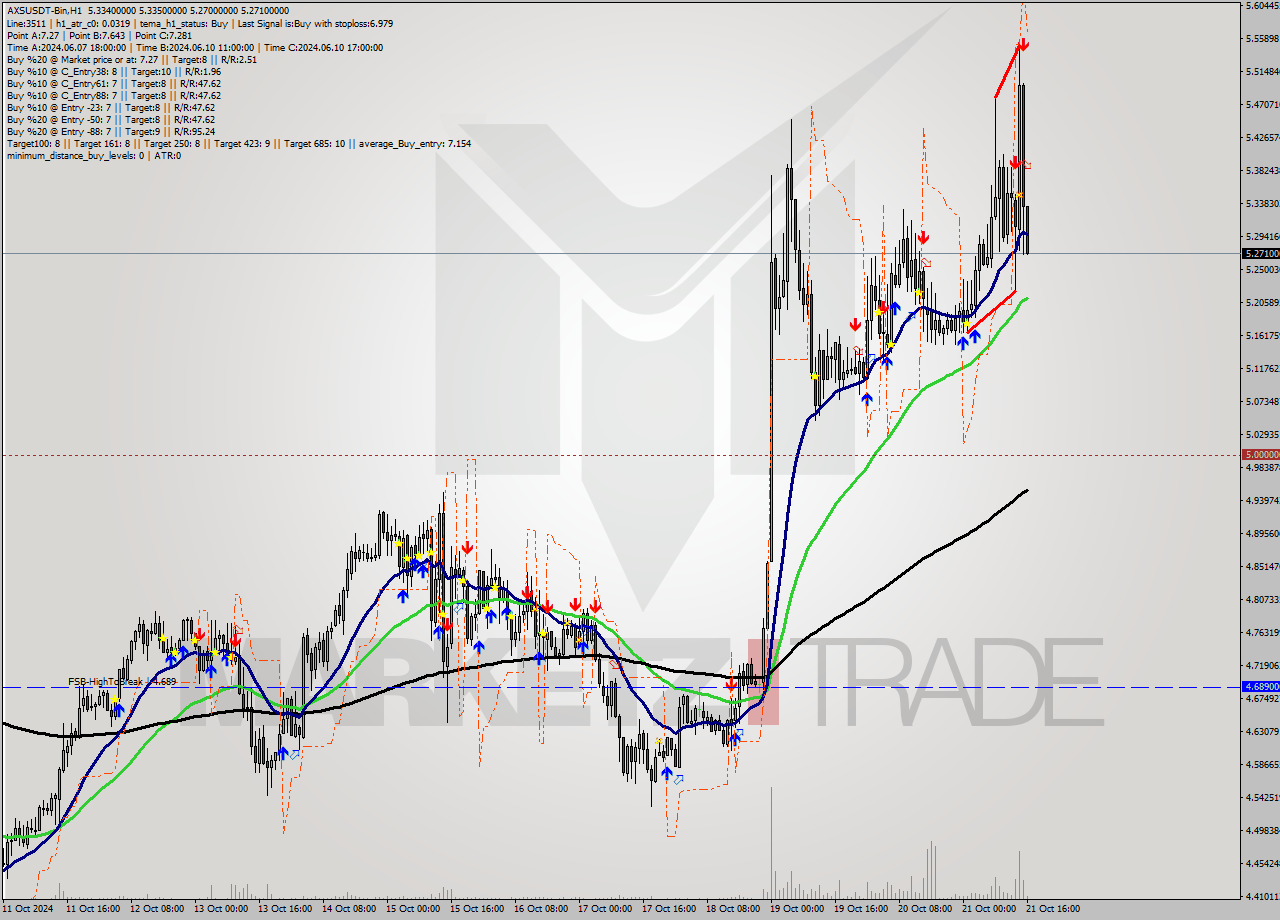Click the 4.41011 price axis label

click(1261, 896)
